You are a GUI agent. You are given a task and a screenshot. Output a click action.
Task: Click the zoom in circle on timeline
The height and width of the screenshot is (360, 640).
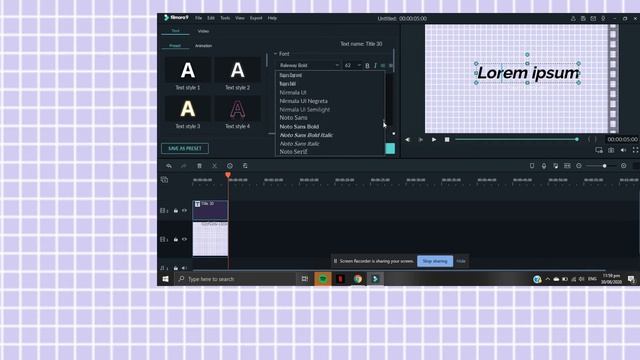point(623,166)
